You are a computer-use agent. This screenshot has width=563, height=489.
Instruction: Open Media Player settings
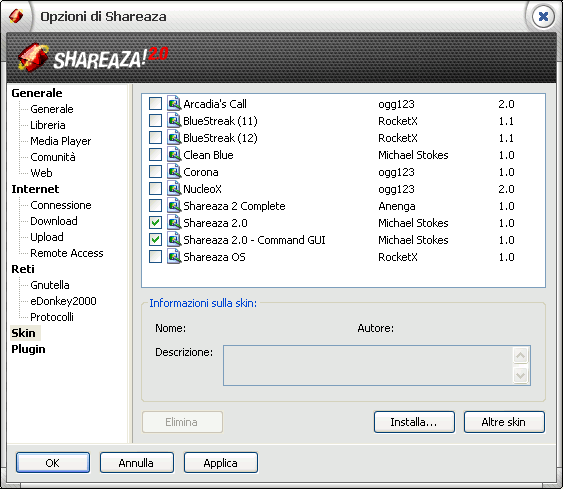click(61, 141)
